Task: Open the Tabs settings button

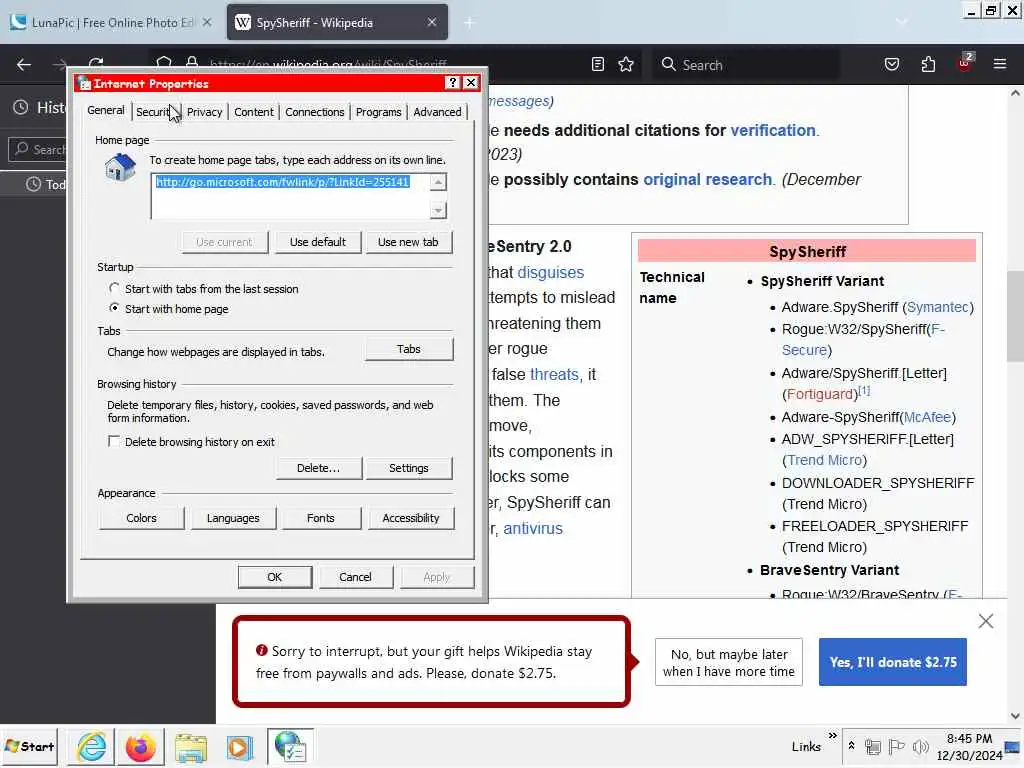Action: tap(409, 349)
